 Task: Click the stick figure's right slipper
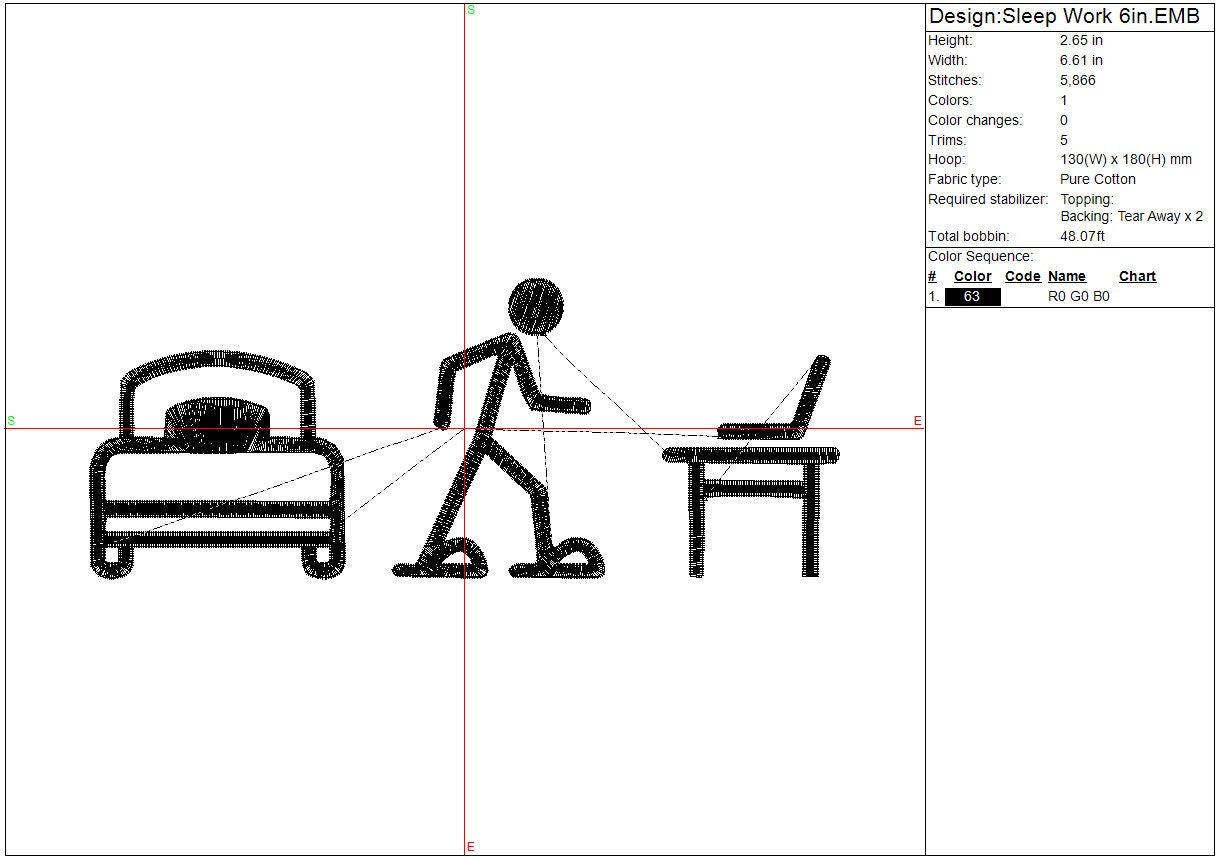(560, 563)
